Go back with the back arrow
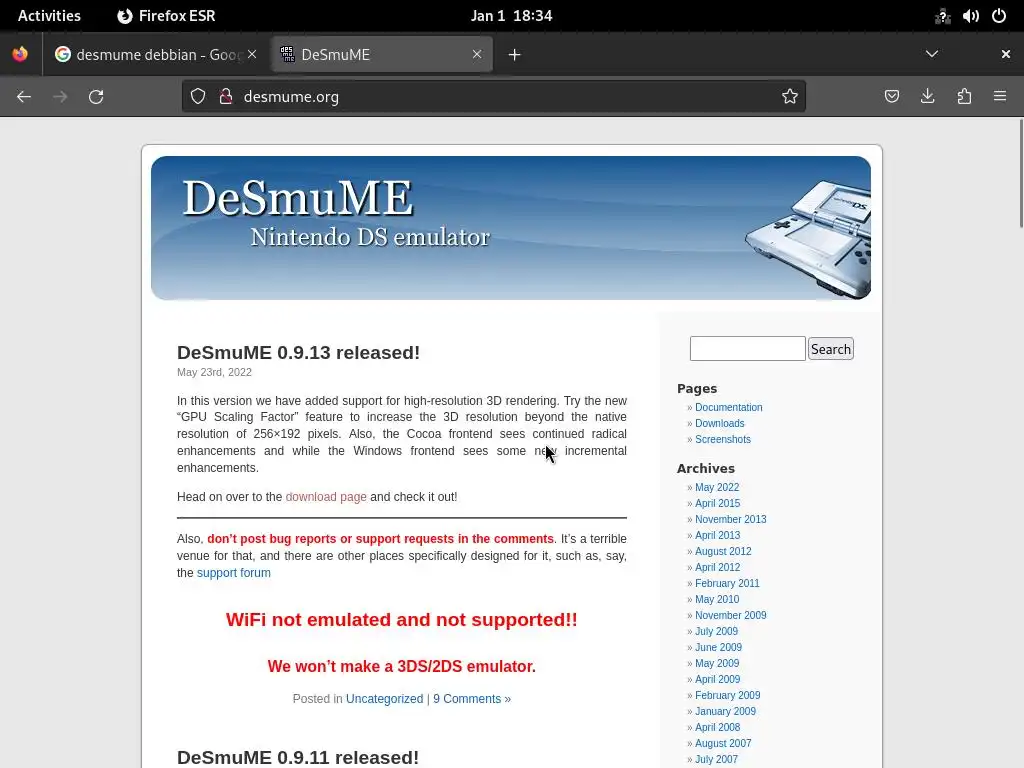The width and height of the screenshot is (1024, 768). pyautogui.click(x=24, y=97)
